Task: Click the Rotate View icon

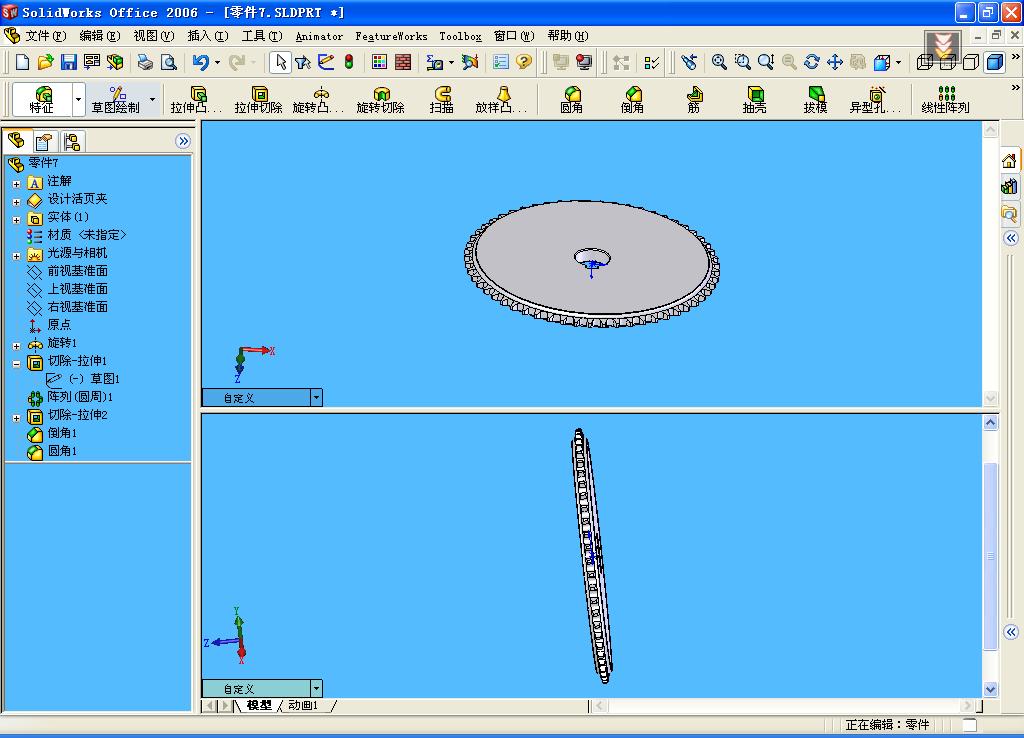Action: (812, 62)
